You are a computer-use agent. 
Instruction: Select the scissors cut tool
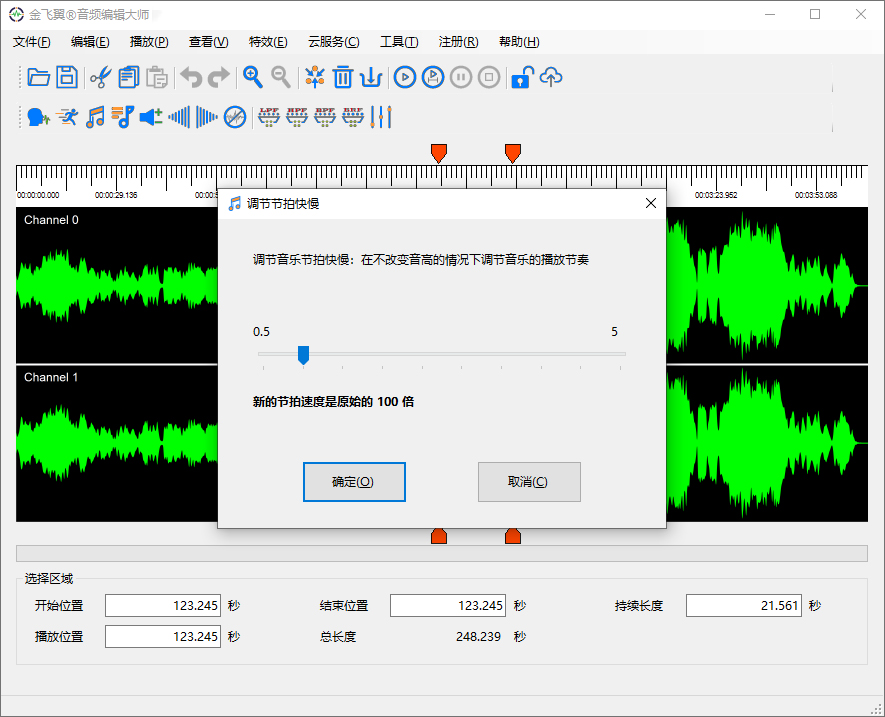point(100,77)
